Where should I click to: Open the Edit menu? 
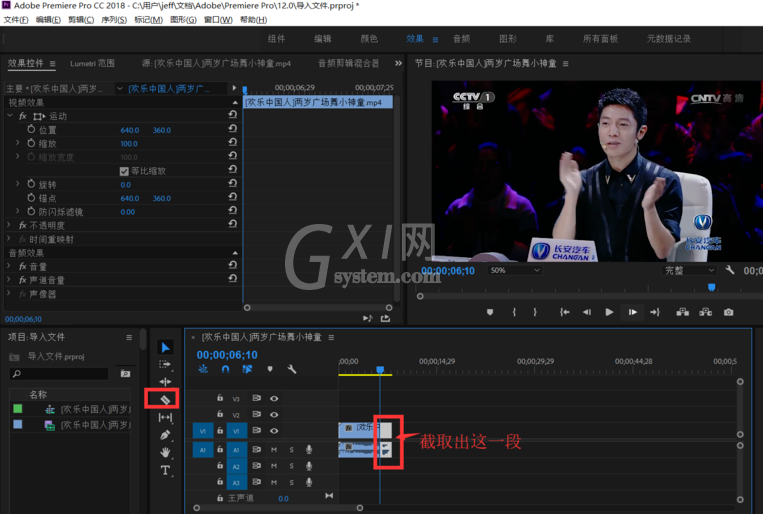point(48,19)
